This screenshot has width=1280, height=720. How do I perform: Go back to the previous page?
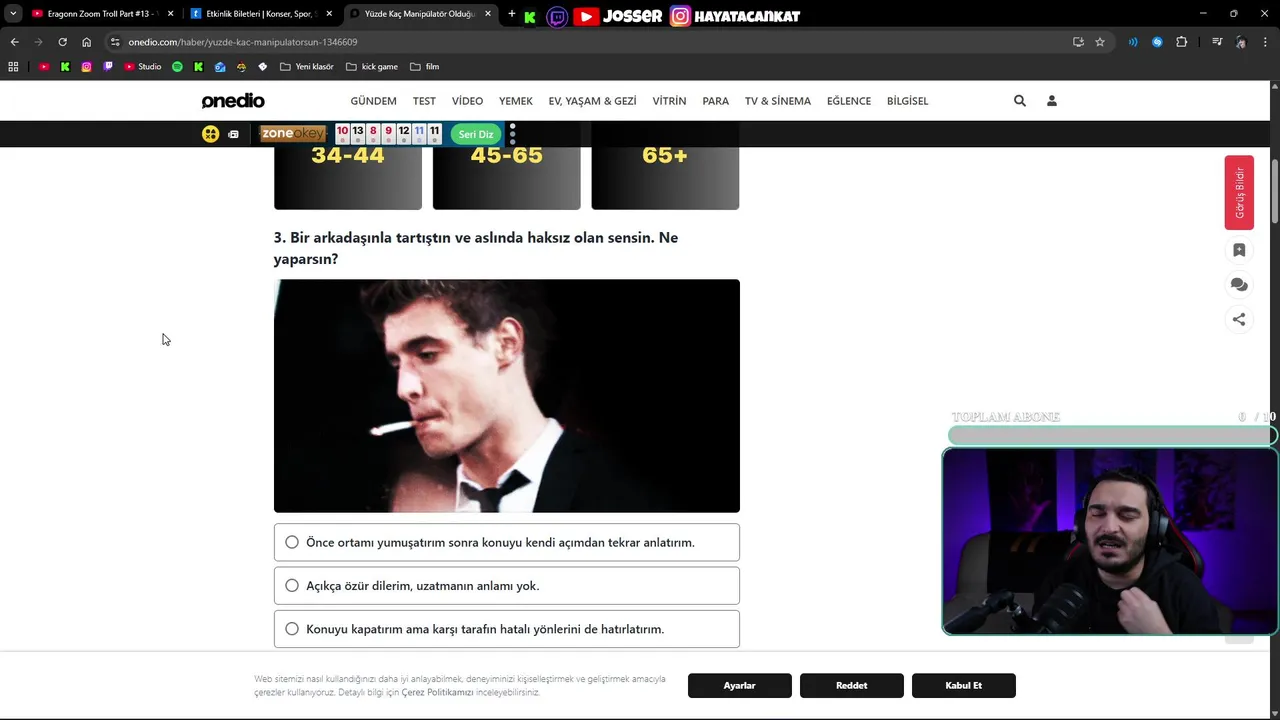coord(14,42)
